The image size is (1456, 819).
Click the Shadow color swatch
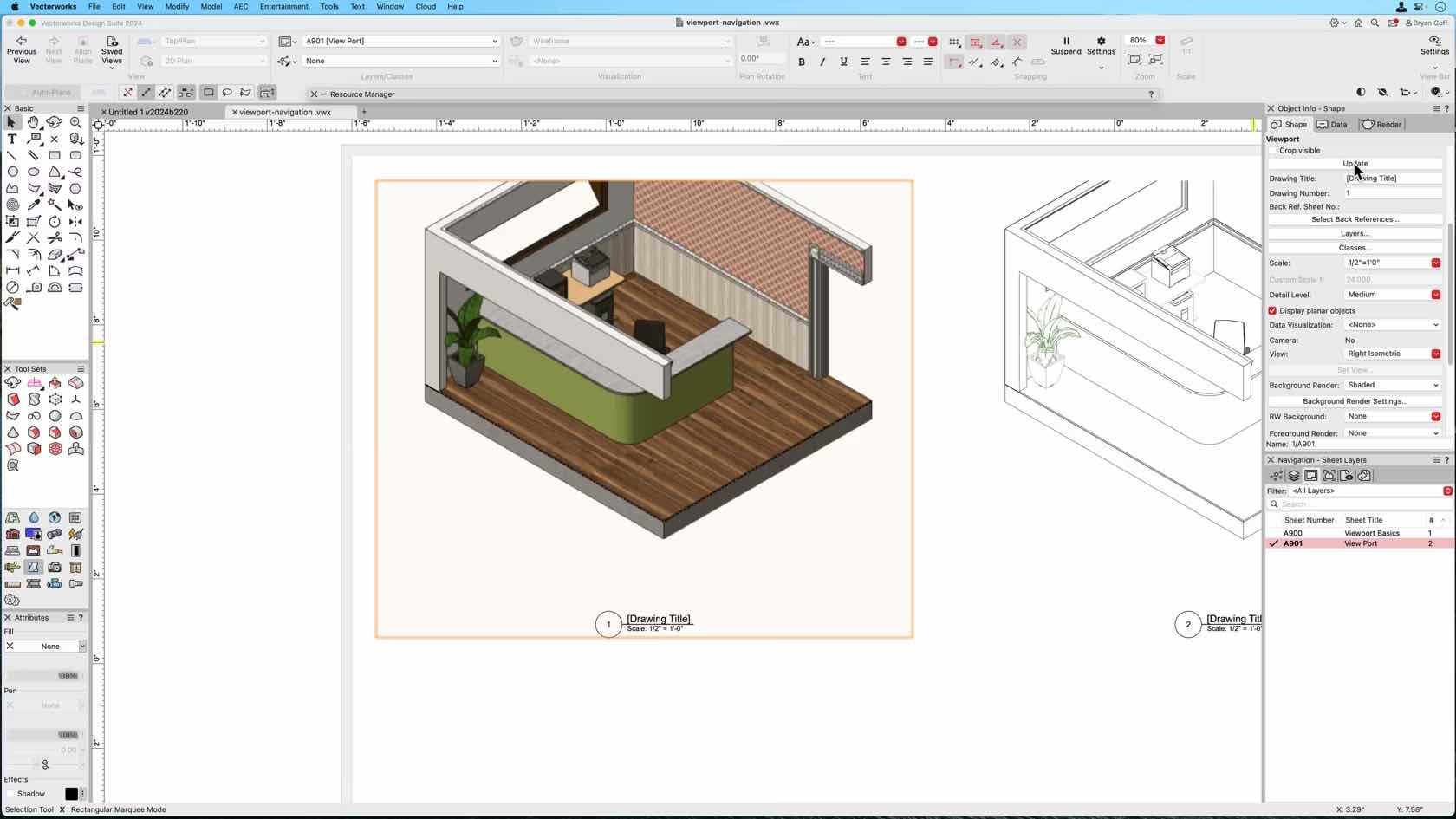pyautogui.click(x=72, y=794)
